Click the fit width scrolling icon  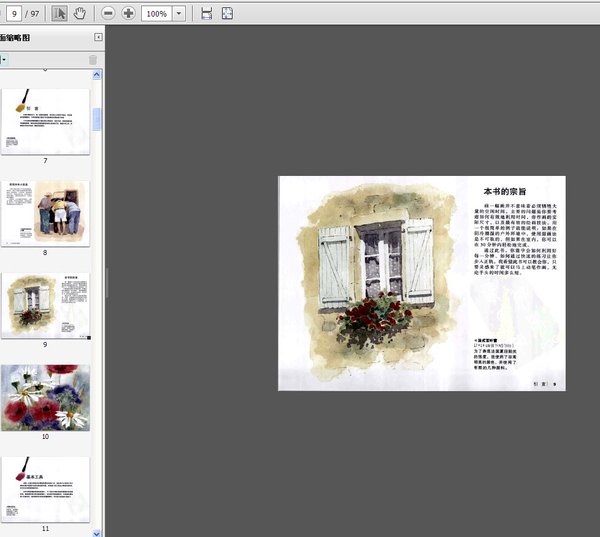207,14
